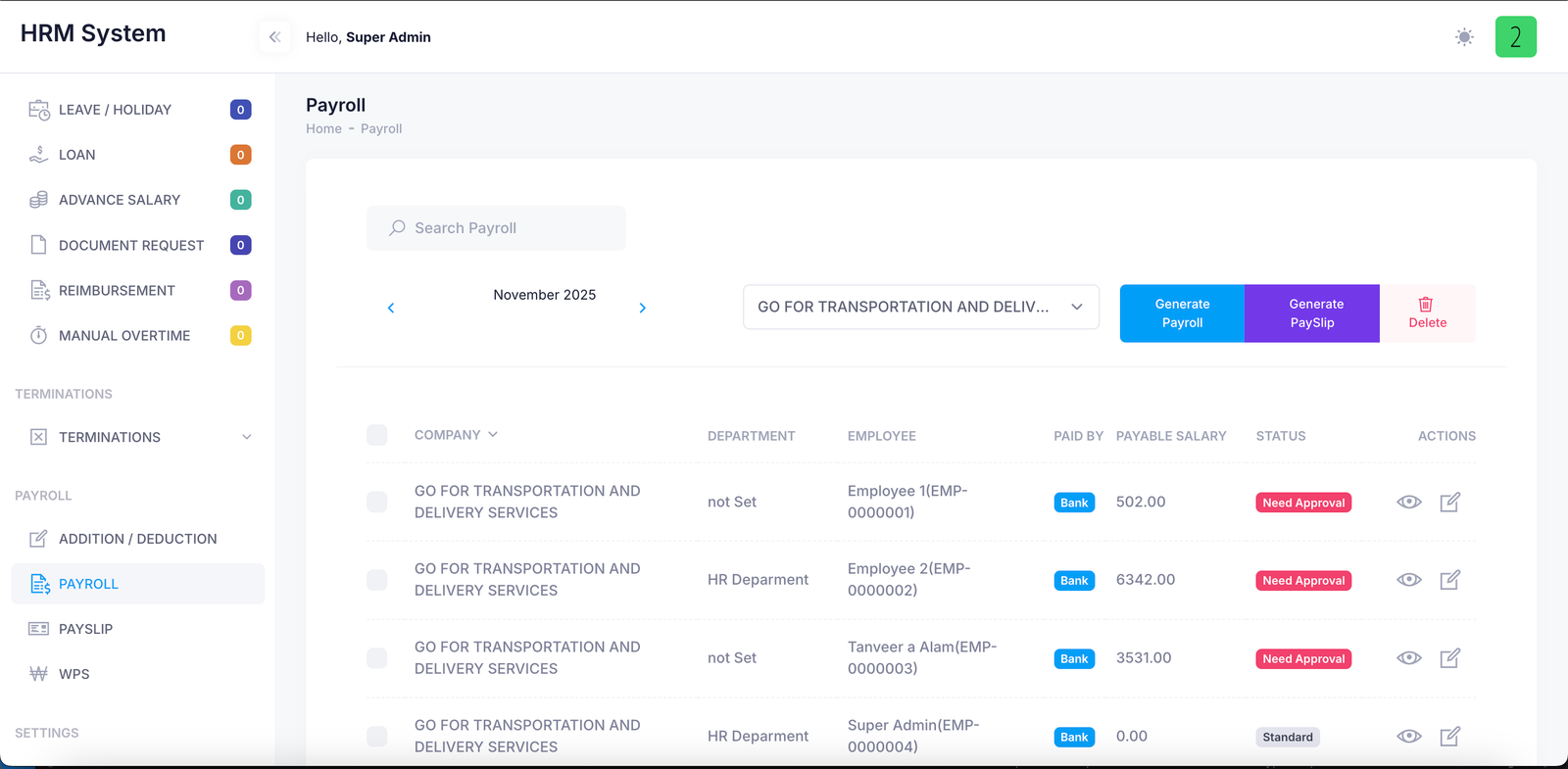
Task: Click the Generate PaySlip button
Action: tap(1311, 313)
